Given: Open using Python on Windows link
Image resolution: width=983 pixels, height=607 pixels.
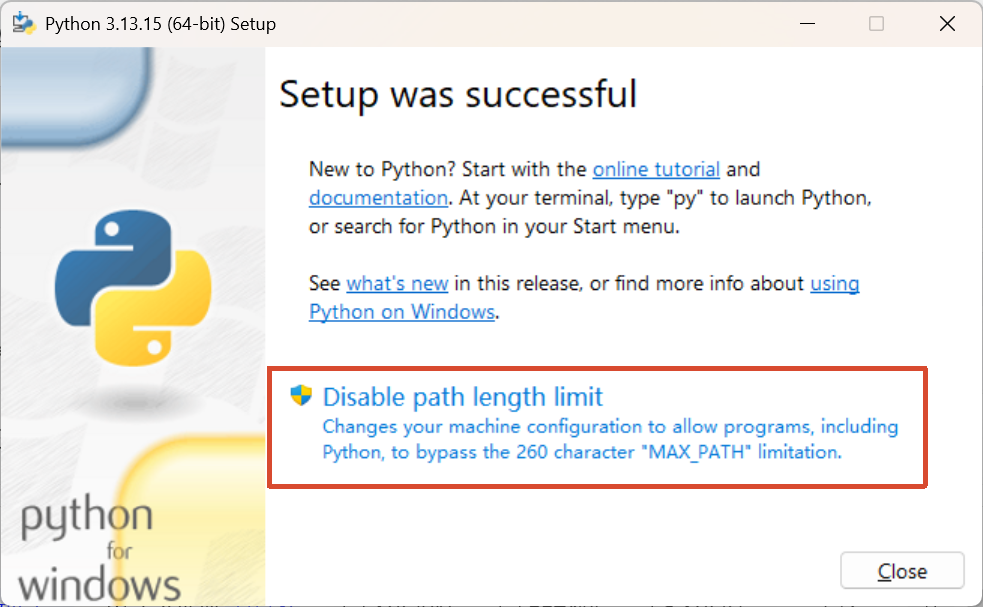Looking at the screenshot, I should 402,312.
